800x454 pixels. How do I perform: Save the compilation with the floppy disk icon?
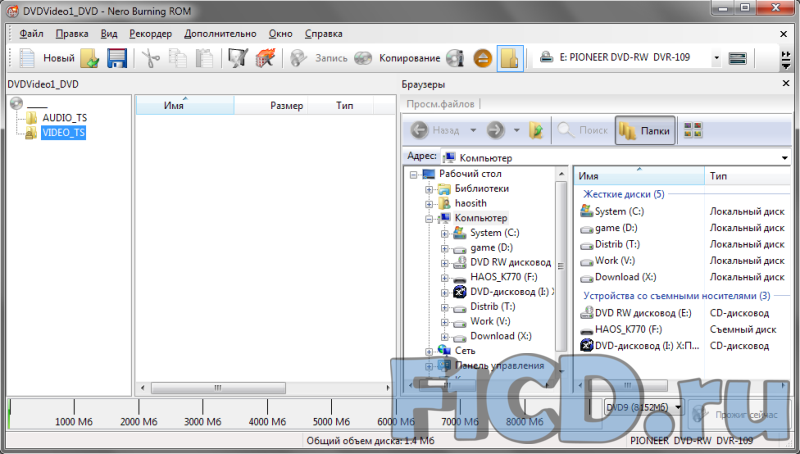[117, 58]
